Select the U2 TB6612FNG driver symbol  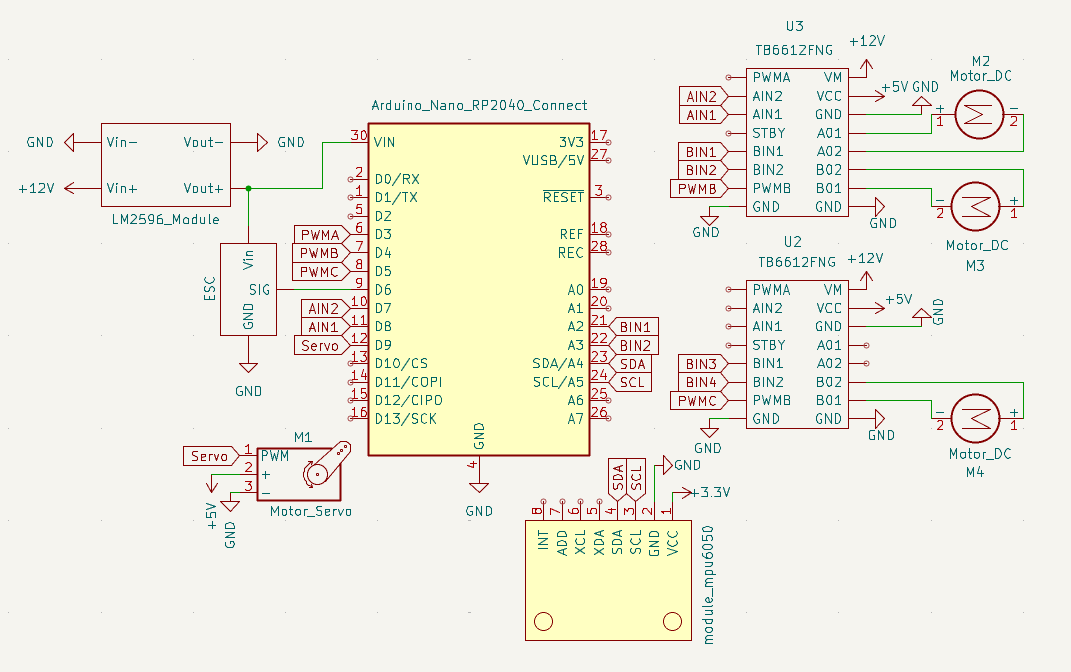point(797,353)
